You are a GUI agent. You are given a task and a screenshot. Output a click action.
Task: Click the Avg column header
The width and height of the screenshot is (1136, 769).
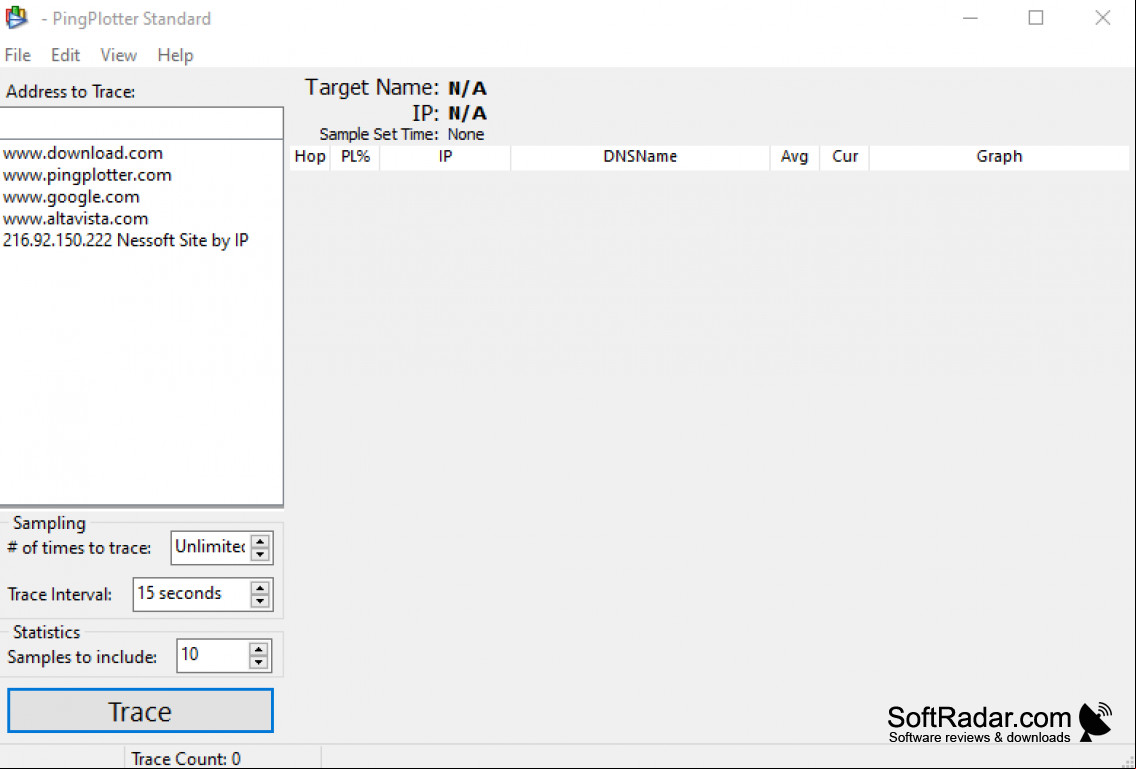795,157
